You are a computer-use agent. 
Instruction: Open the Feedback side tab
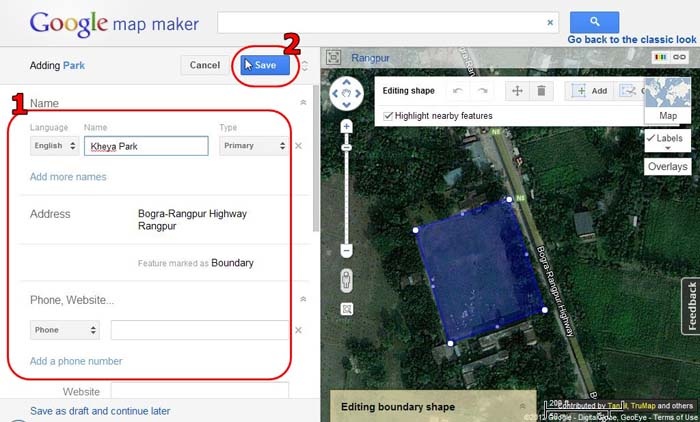(x=691, y=306)
